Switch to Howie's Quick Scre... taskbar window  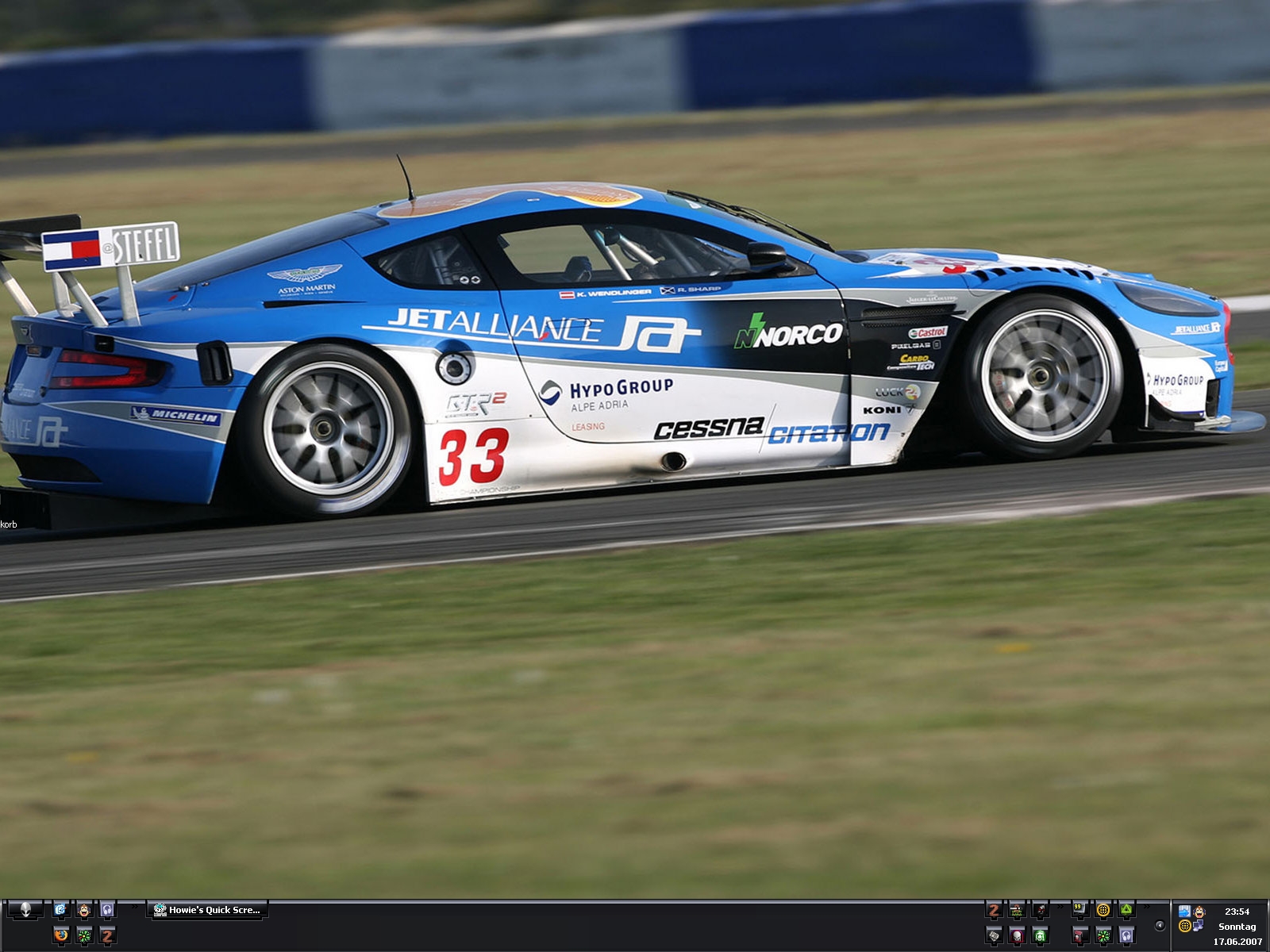[207, 910]
